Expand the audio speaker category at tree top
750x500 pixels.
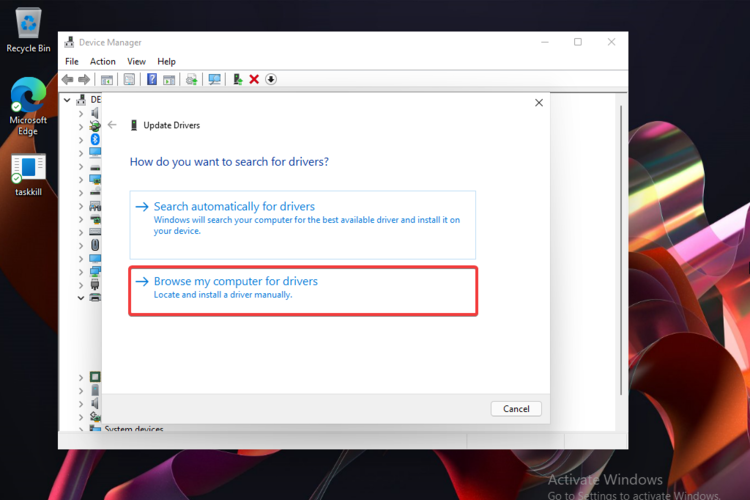pyautogui.click(x=82, y=114)
